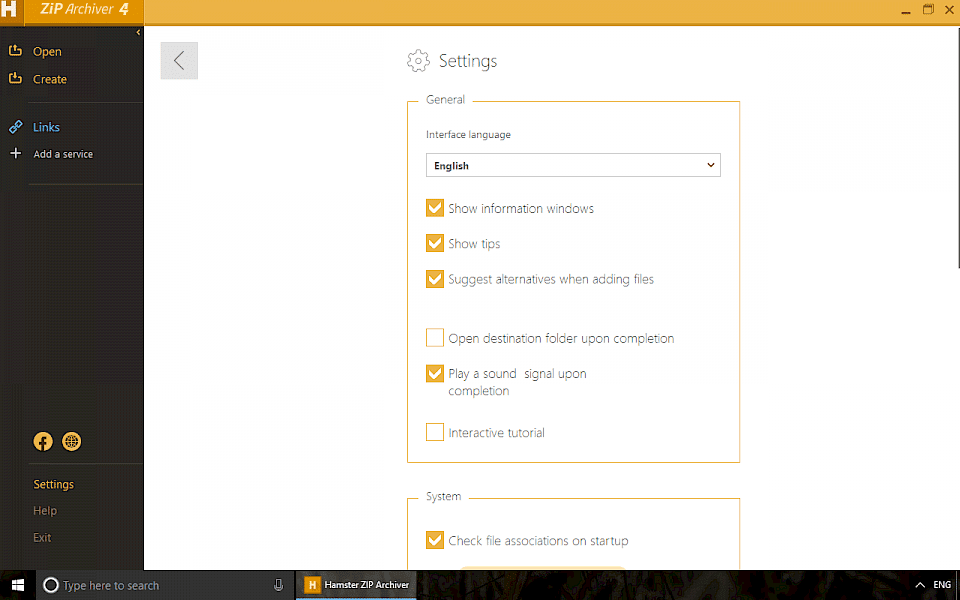The image size is (960, 600).
Task: Click the Hamster H logo icon
Action: click(x=9, y=9)
